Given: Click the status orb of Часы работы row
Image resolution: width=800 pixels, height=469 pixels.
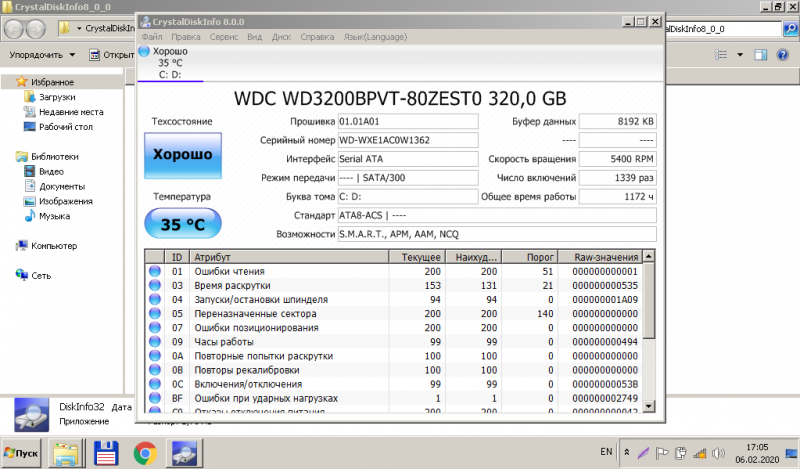Looking at the screenshot, I should click(x=155, y=341).
